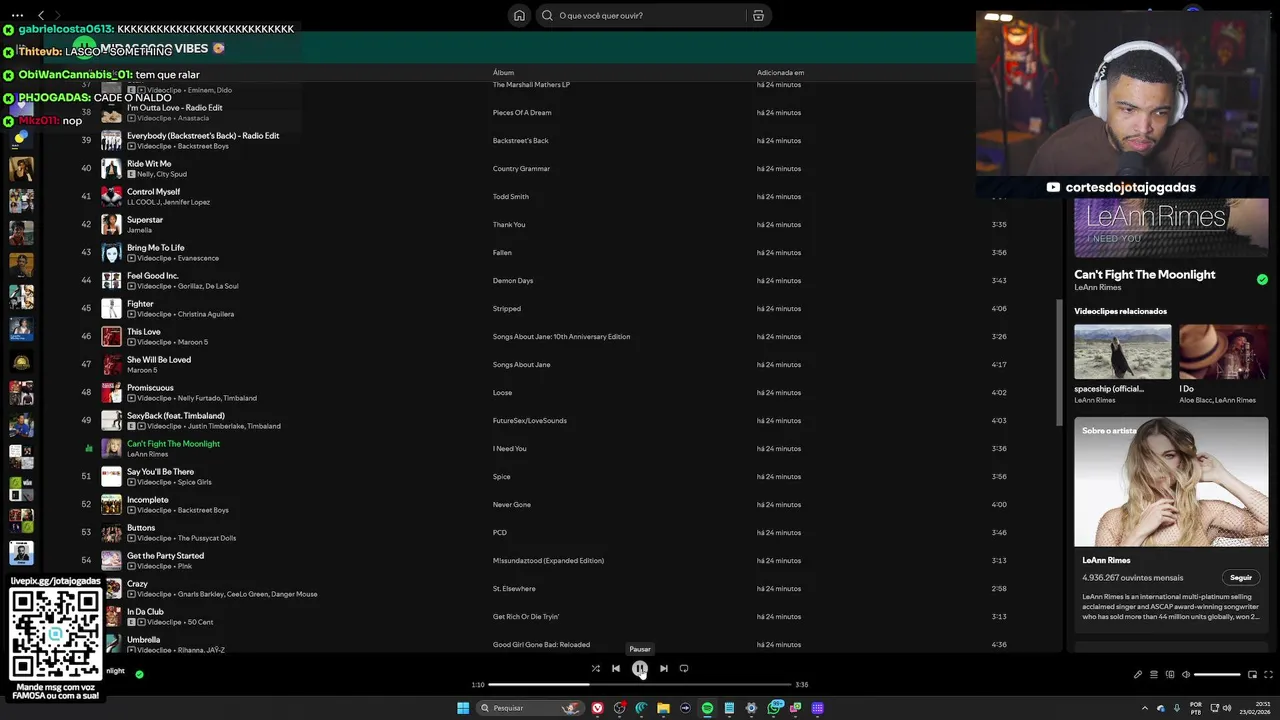Open the Spotify icon in the taskbar
The height and width of the screenshot is (720, 1280).
pos(707,708)
